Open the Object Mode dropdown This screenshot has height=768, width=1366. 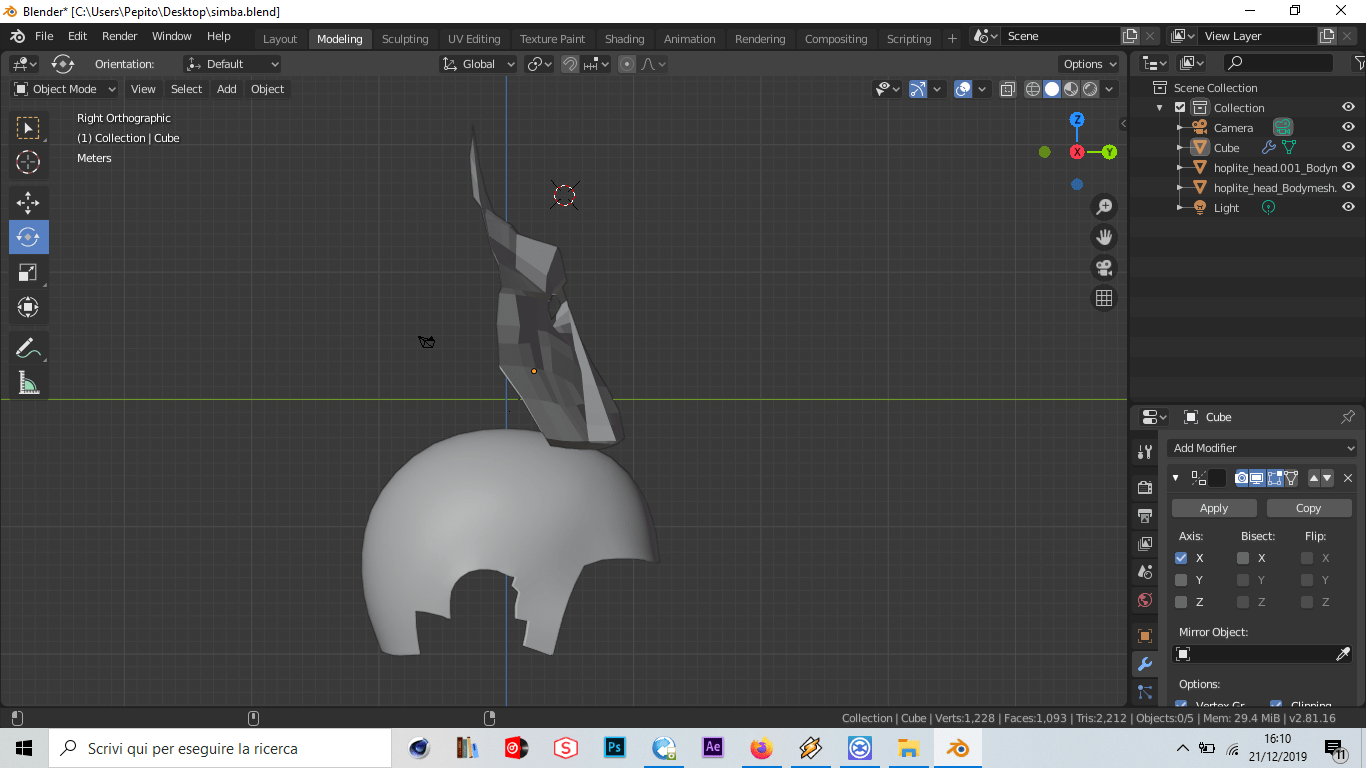pyautogui.click(x=65, y=89)
